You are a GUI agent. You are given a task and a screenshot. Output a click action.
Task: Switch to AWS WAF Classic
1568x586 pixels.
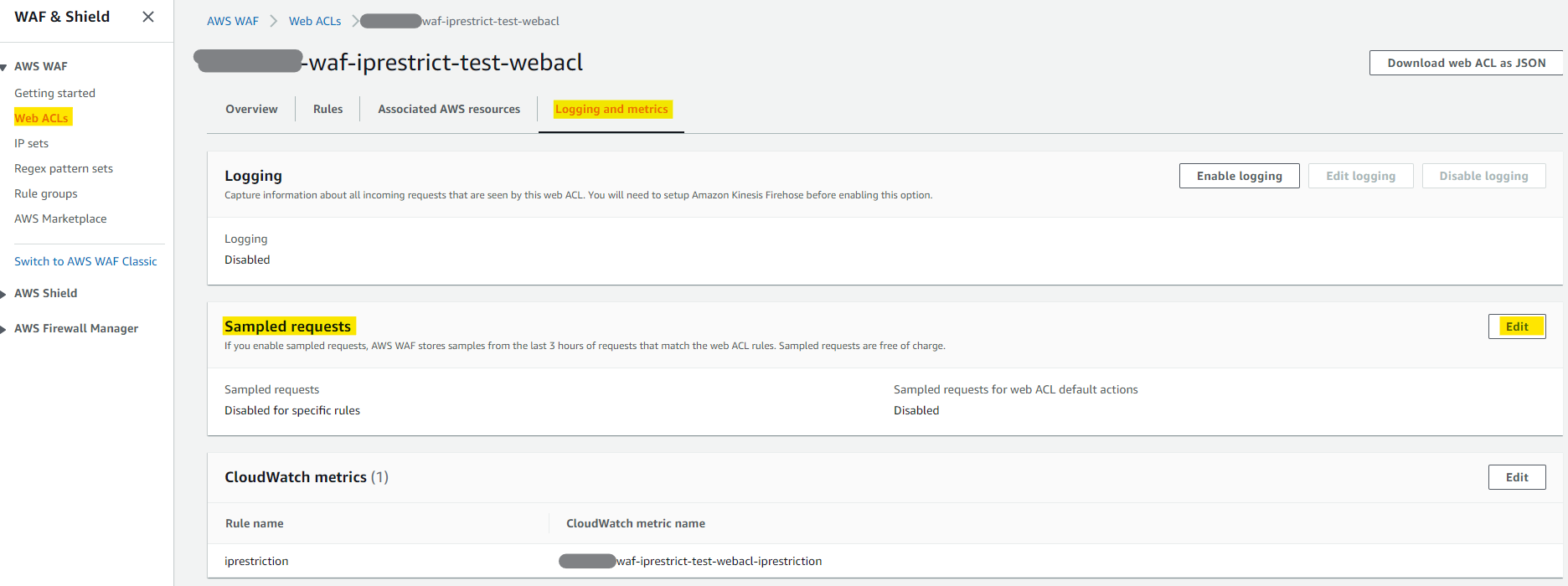pyautogui.click(x=85, y=261)
